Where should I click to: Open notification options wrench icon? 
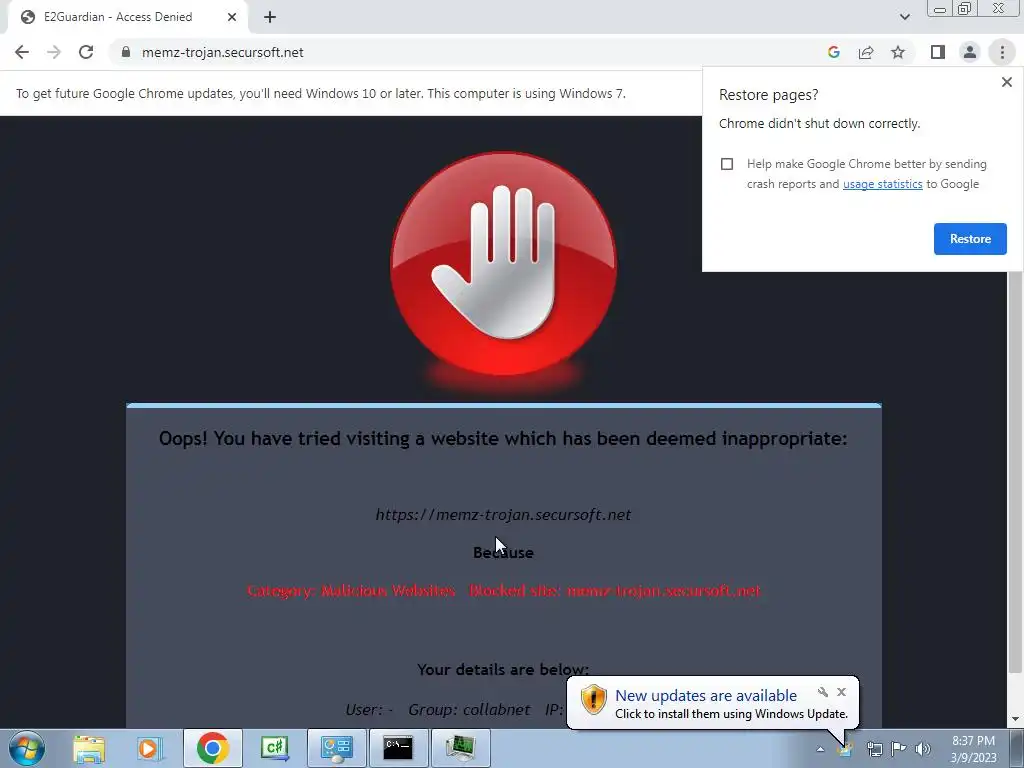[x=823, y=692]
